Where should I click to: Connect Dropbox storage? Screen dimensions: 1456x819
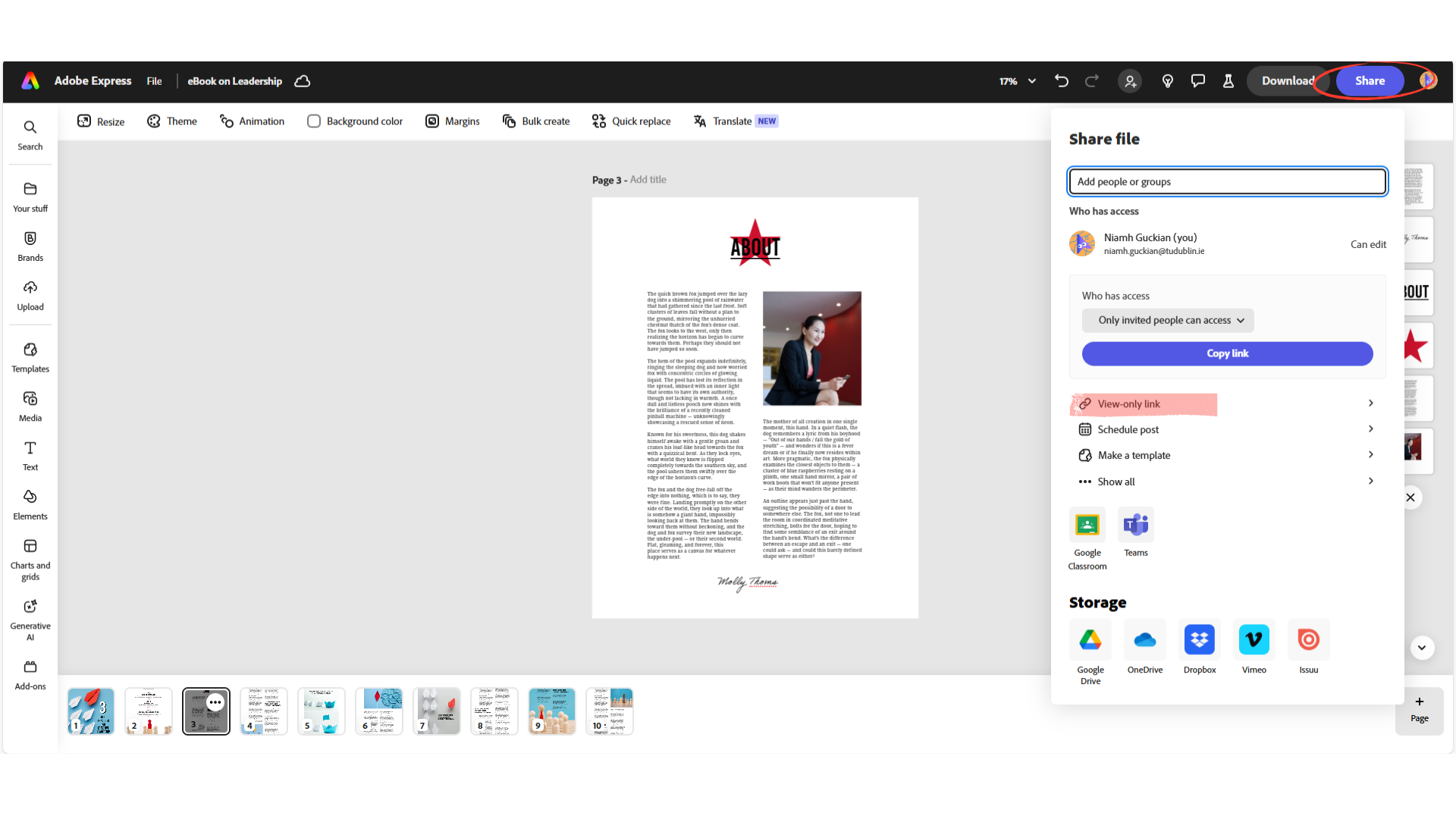[1199, 639]
